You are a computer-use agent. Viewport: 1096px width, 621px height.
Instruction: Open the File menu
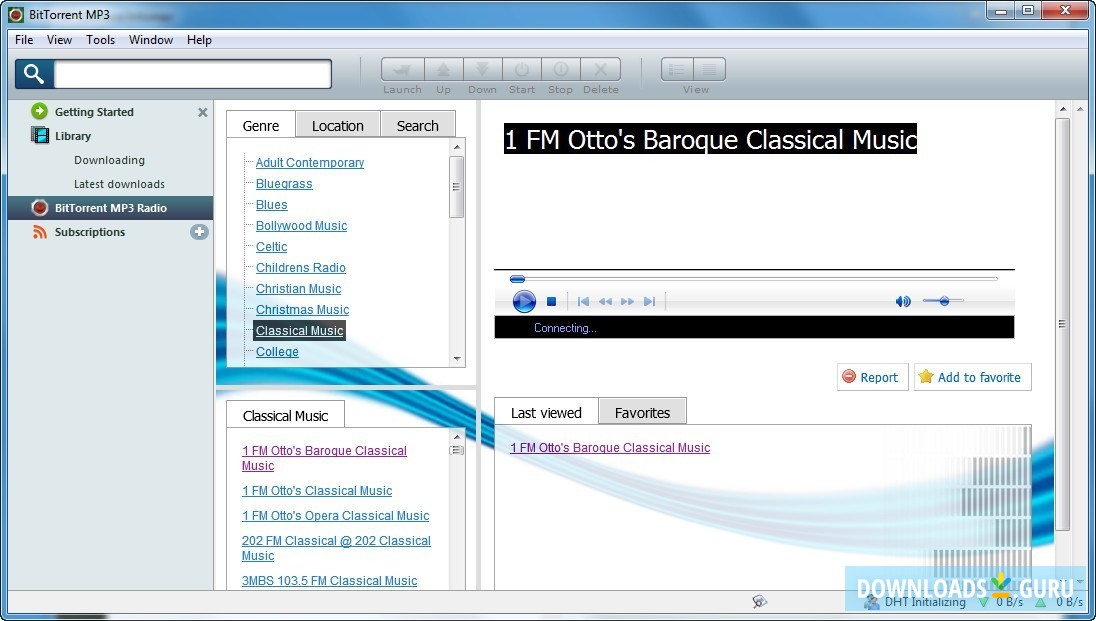point(24,40)
